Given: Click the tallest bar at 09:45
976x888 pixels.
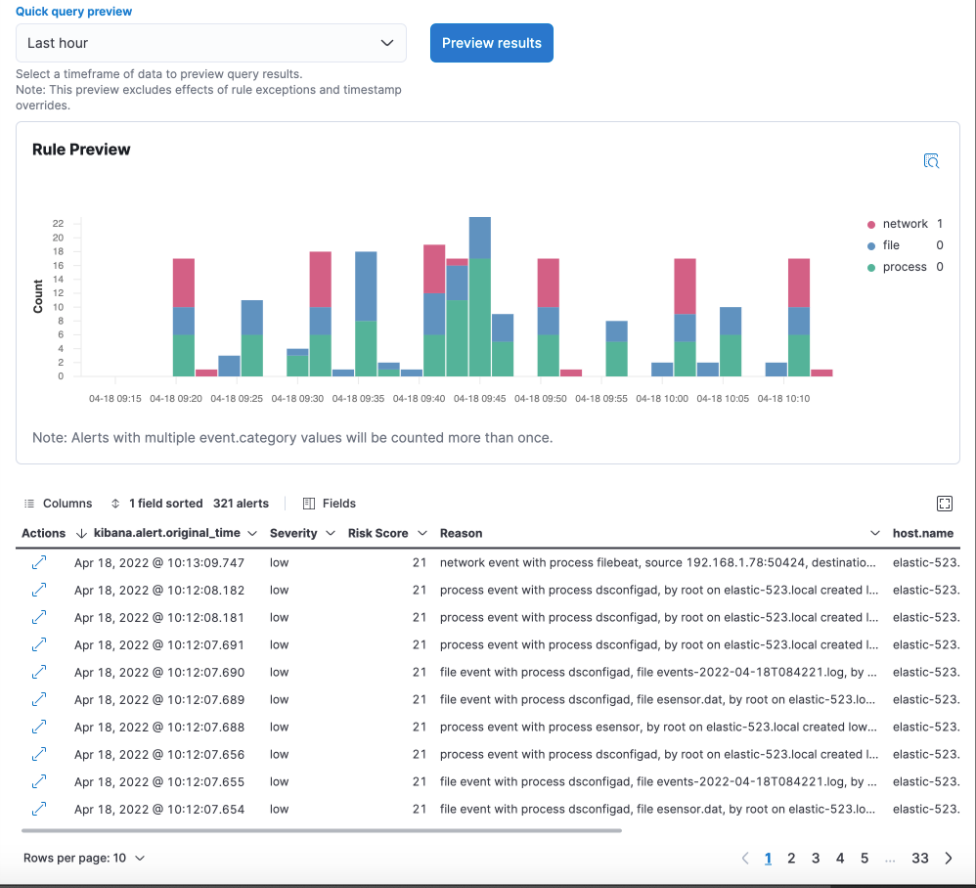Looking at the screenshot, I should [480, 300].
